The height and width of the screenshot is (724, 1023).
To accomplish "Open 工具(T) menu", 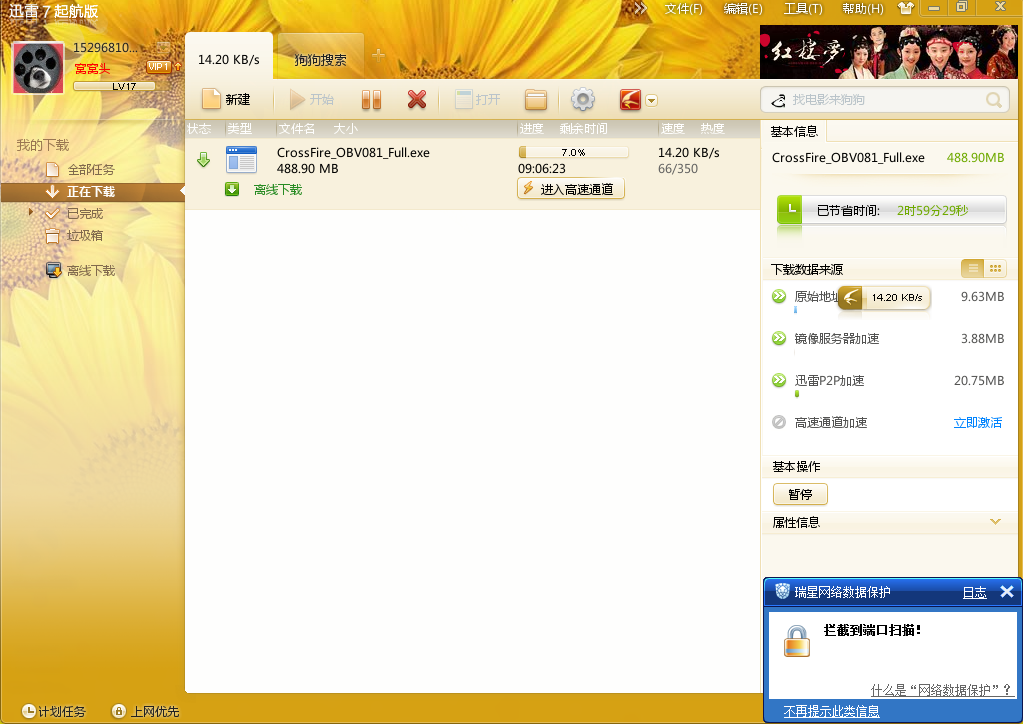I will [802, 8].
